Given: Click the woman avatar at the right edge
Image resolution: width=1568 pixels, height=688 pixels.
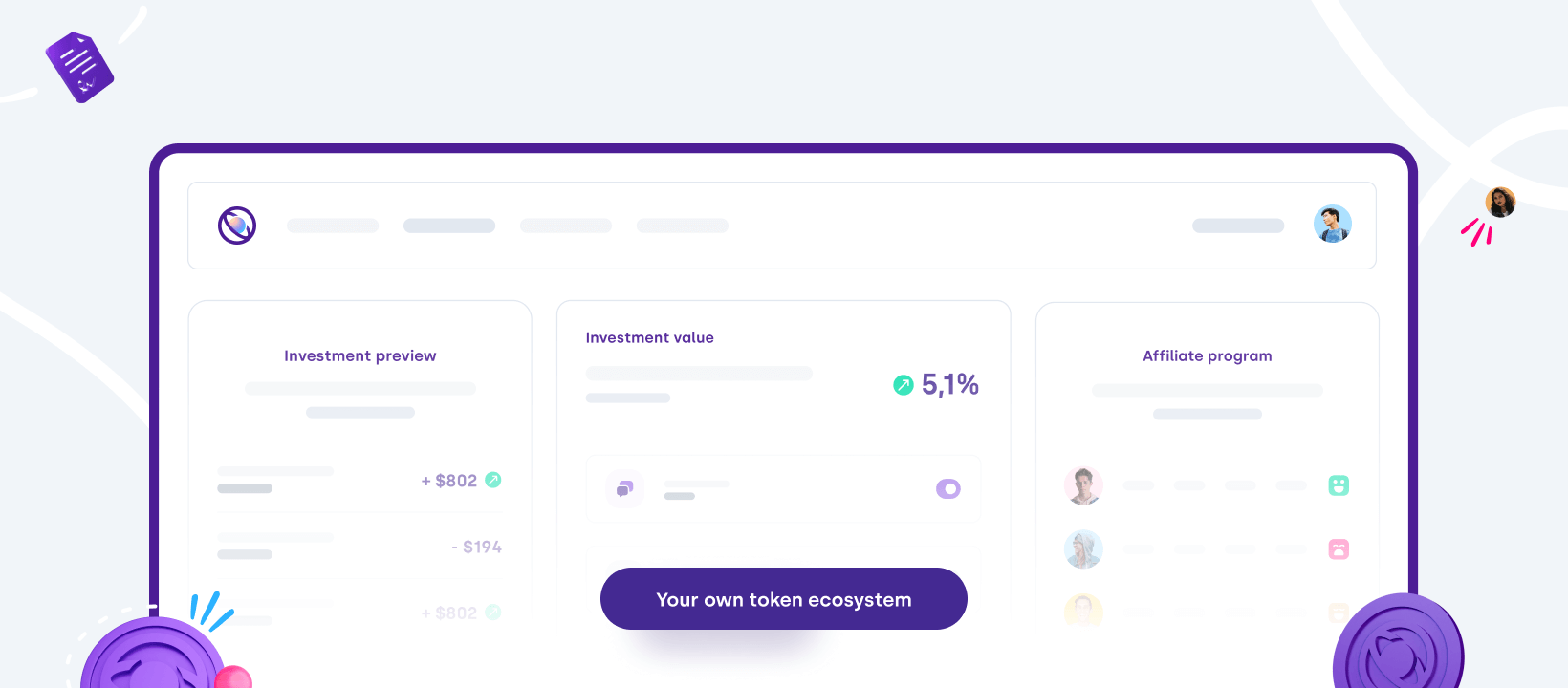Looking at the screenshot, I should [x=1500, y=203].
